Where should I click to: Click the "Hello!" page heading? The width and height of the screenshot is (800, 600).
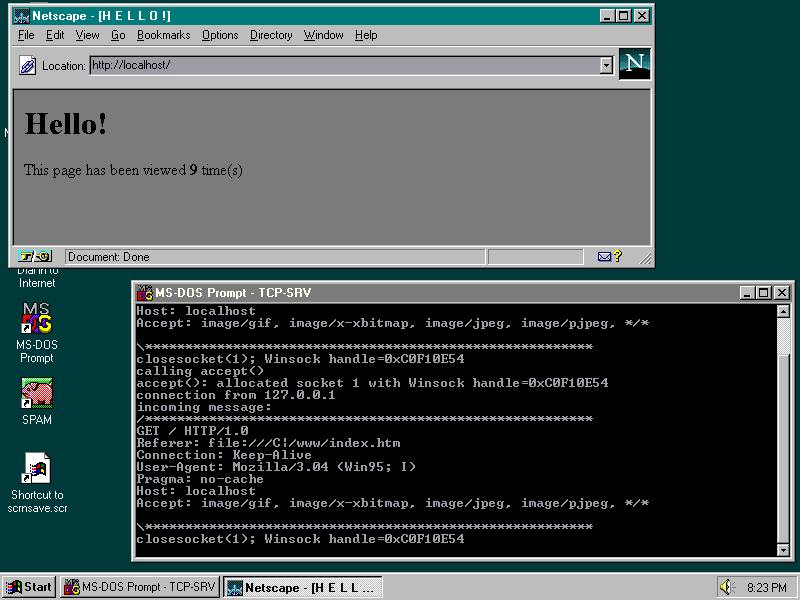66,123
